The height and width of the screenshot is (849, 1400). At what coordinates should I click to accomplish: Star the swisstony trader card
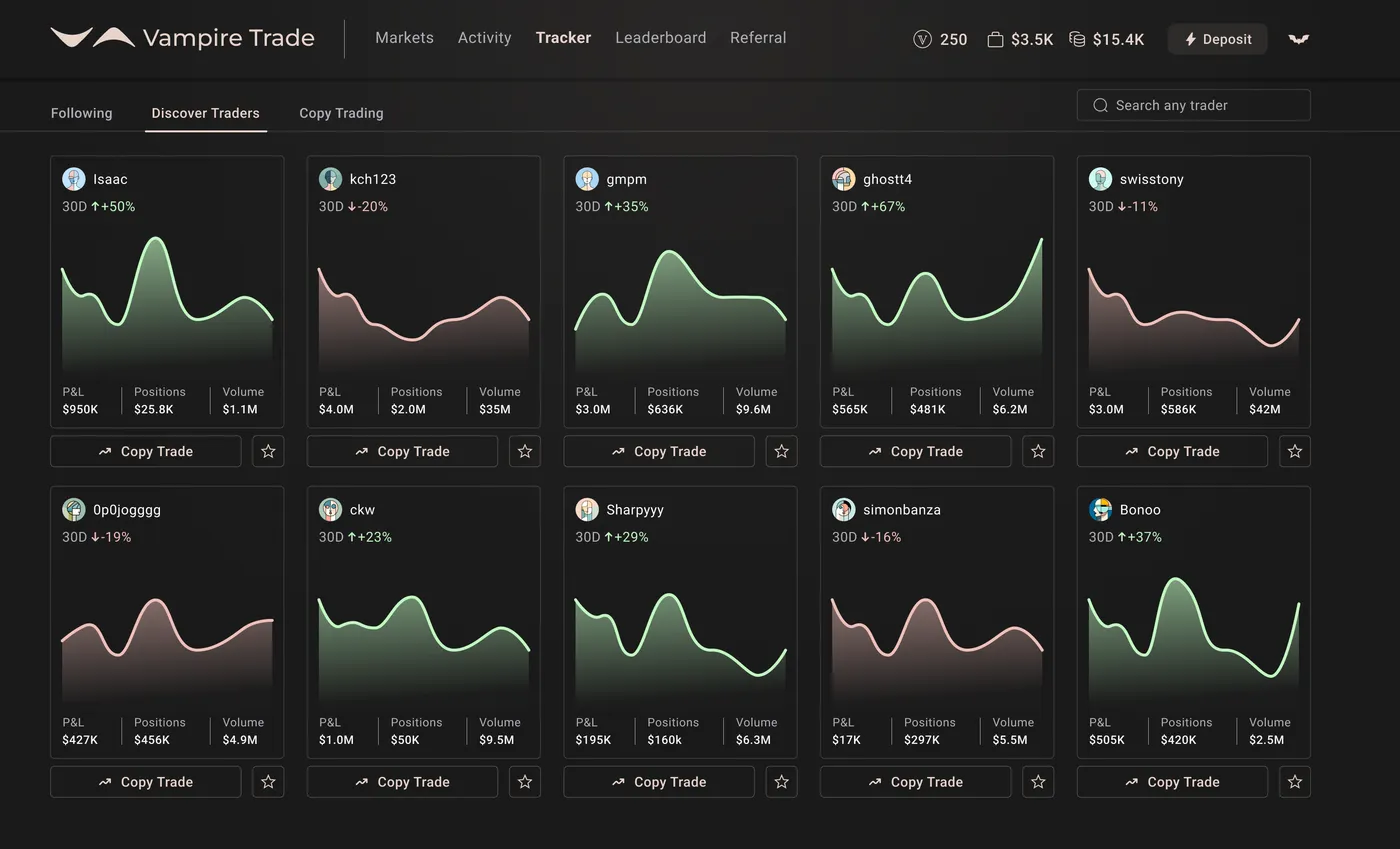click(x=1294, y=451)
